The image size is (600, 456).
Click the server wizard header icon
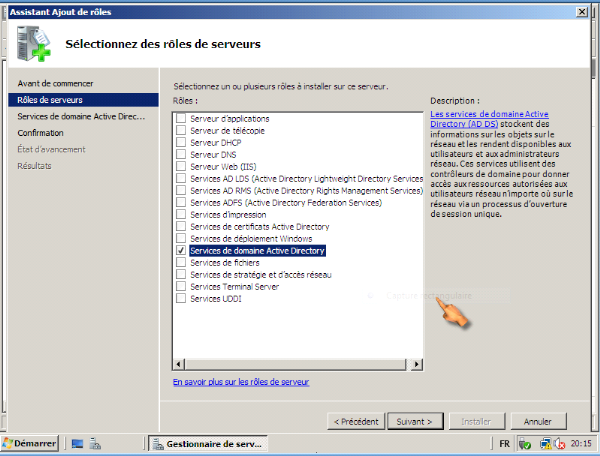click(33, 43)
